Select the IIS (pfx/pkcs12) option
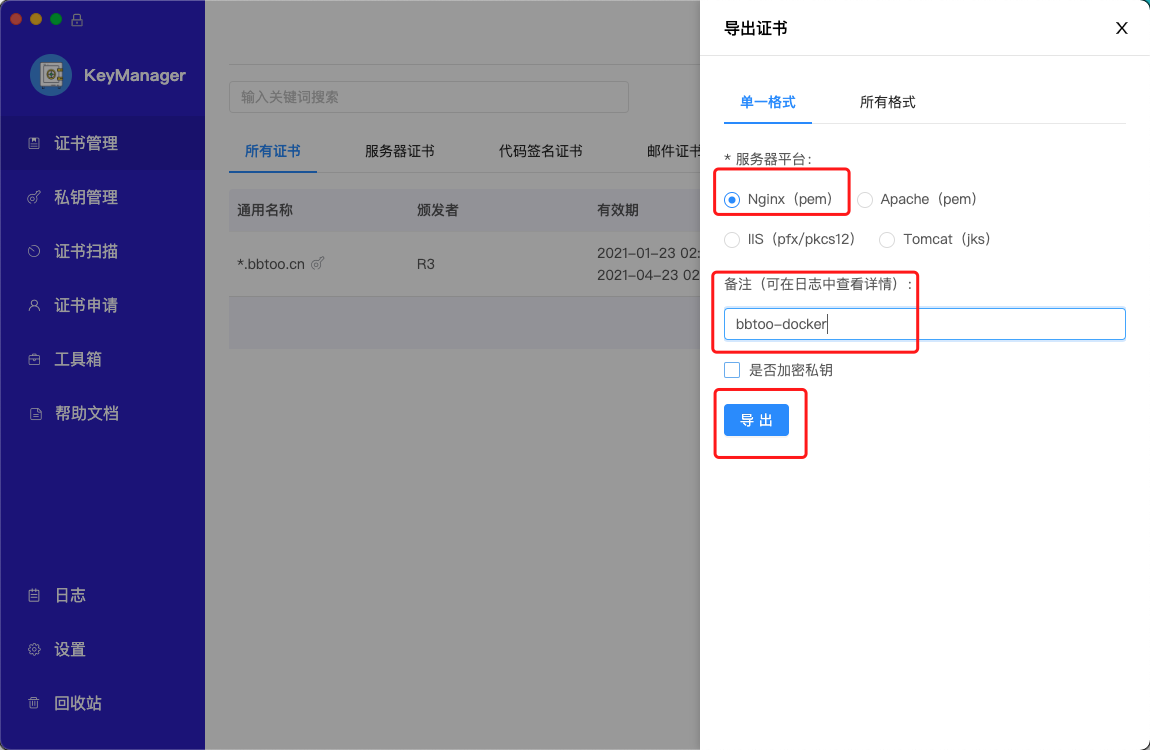The height and width of the screenshot is (750, 1150). point(732,239)
